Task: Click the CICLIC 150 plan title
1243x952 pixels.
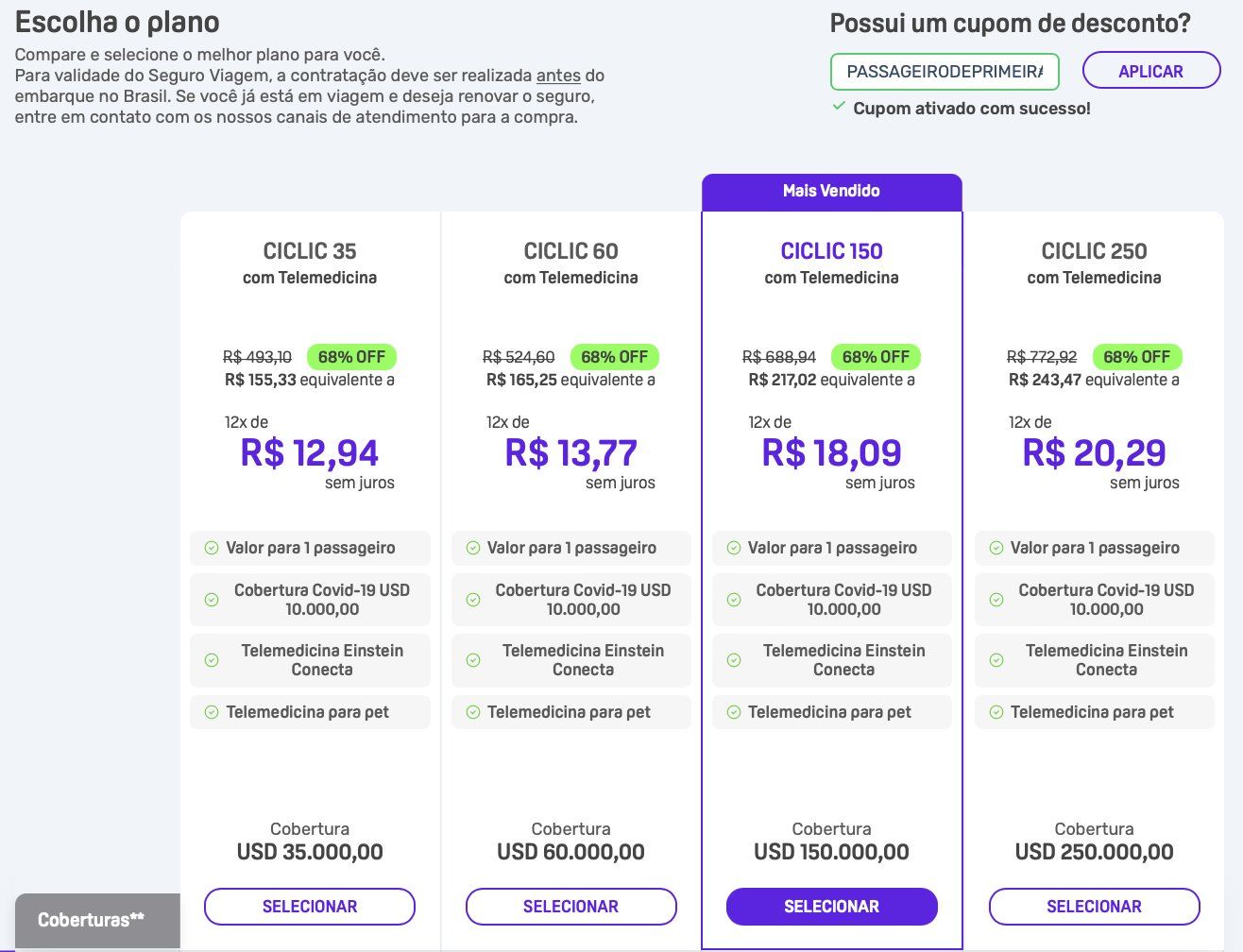Action: [832, 251]
